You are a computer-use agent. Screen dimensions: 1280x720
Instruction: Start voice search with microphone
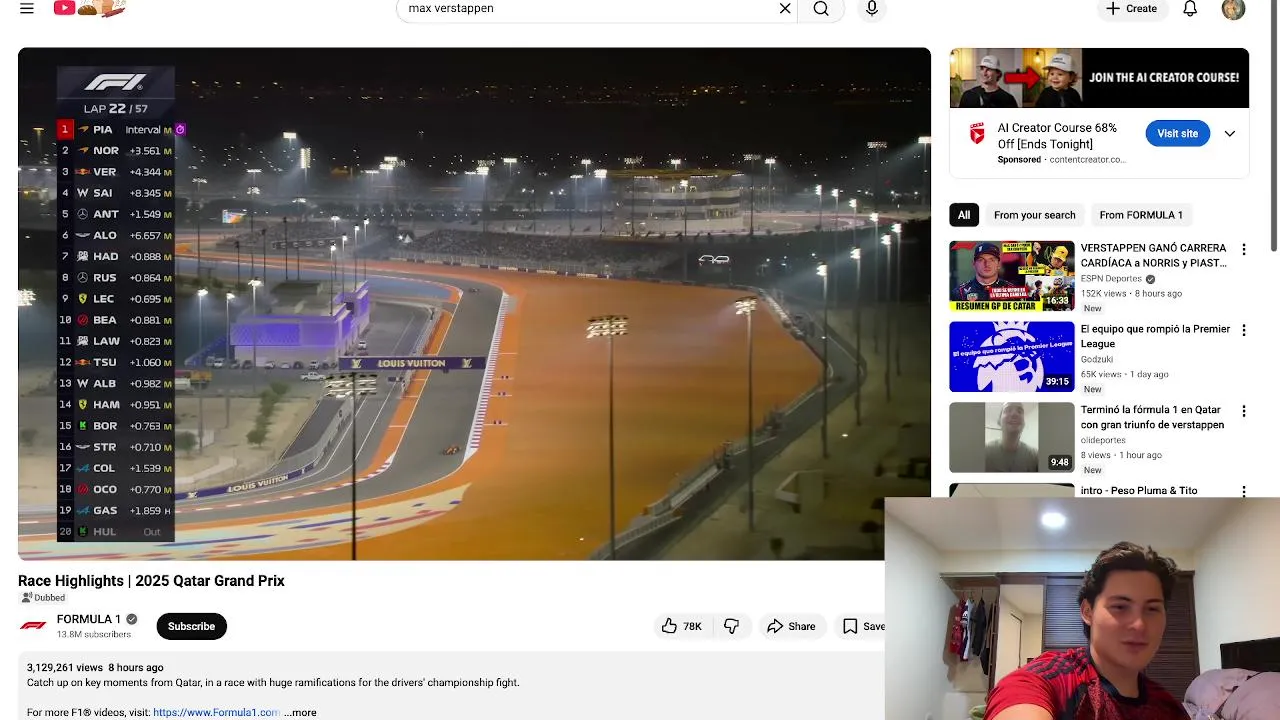(872, 8)
